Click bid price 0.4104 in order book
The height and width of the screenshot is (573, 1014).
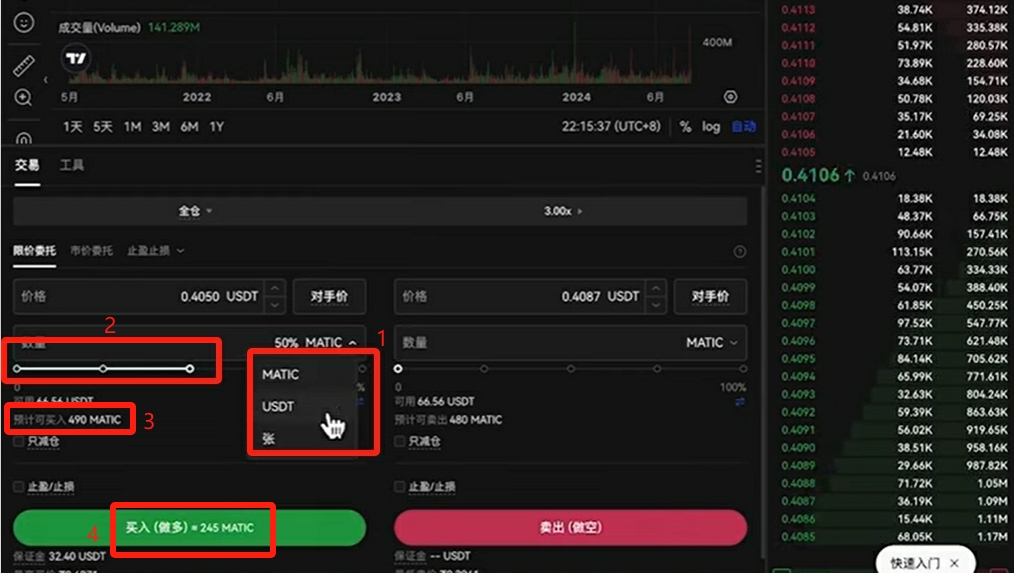pos(798,199)
